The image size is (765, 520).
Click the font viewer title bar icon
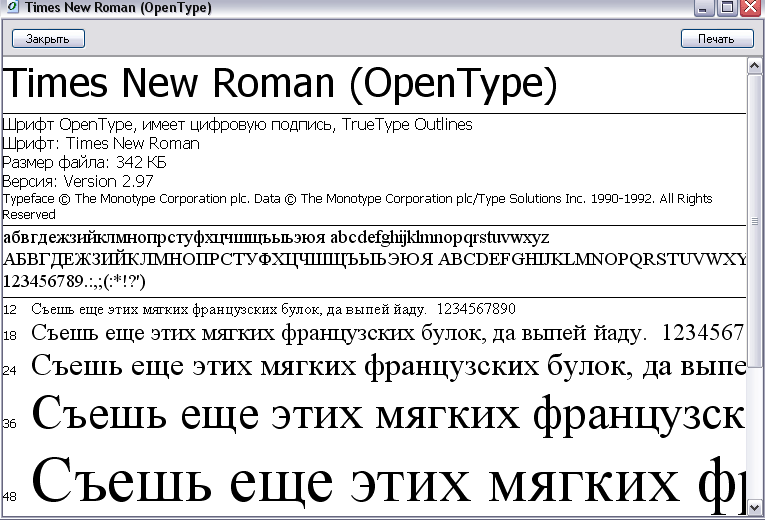[x=12, y=7]
